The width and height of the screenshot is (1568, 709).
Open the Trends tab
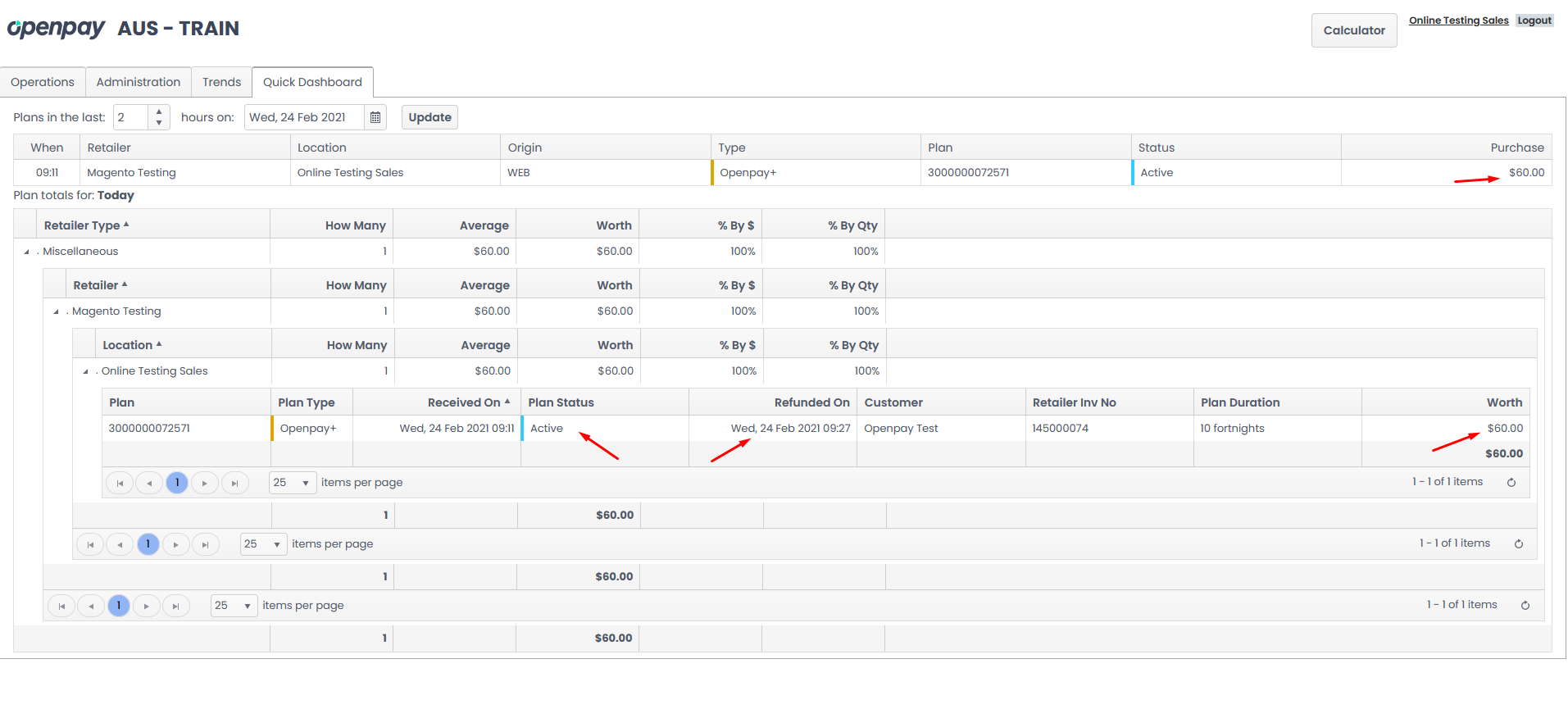[x=221, y=82]
